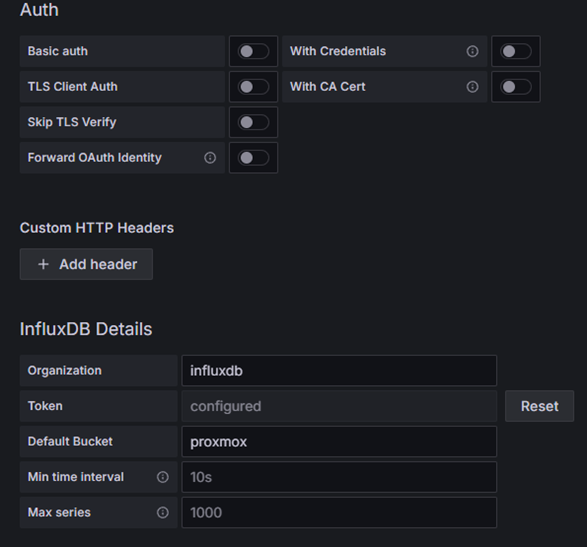Focus the Max series input
Image resolution: width=587 pixels, height=547 pixels.
coord(339,513)
